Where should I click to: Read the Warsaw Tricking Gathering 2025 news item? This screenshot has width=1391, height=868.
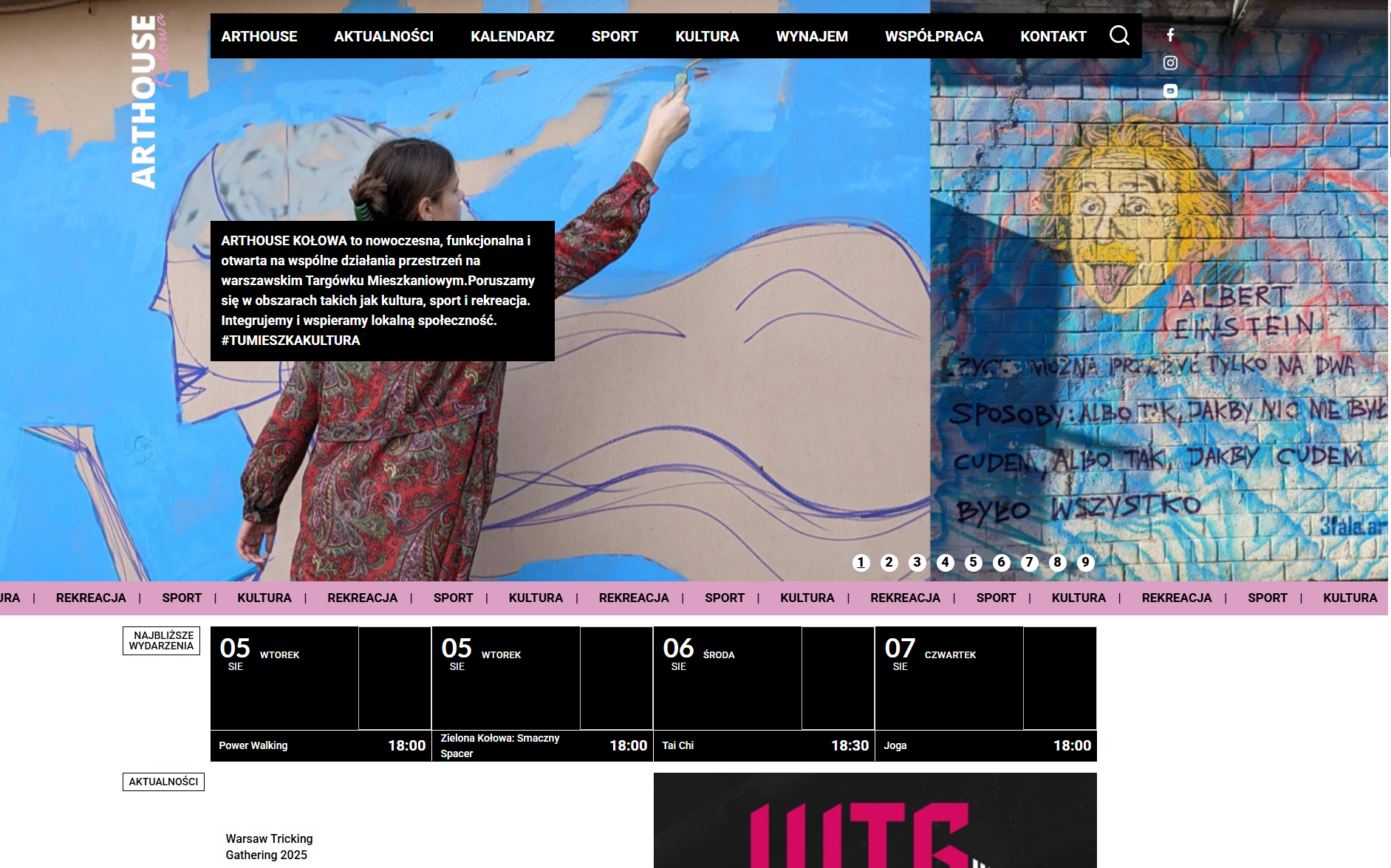[269, 847]
